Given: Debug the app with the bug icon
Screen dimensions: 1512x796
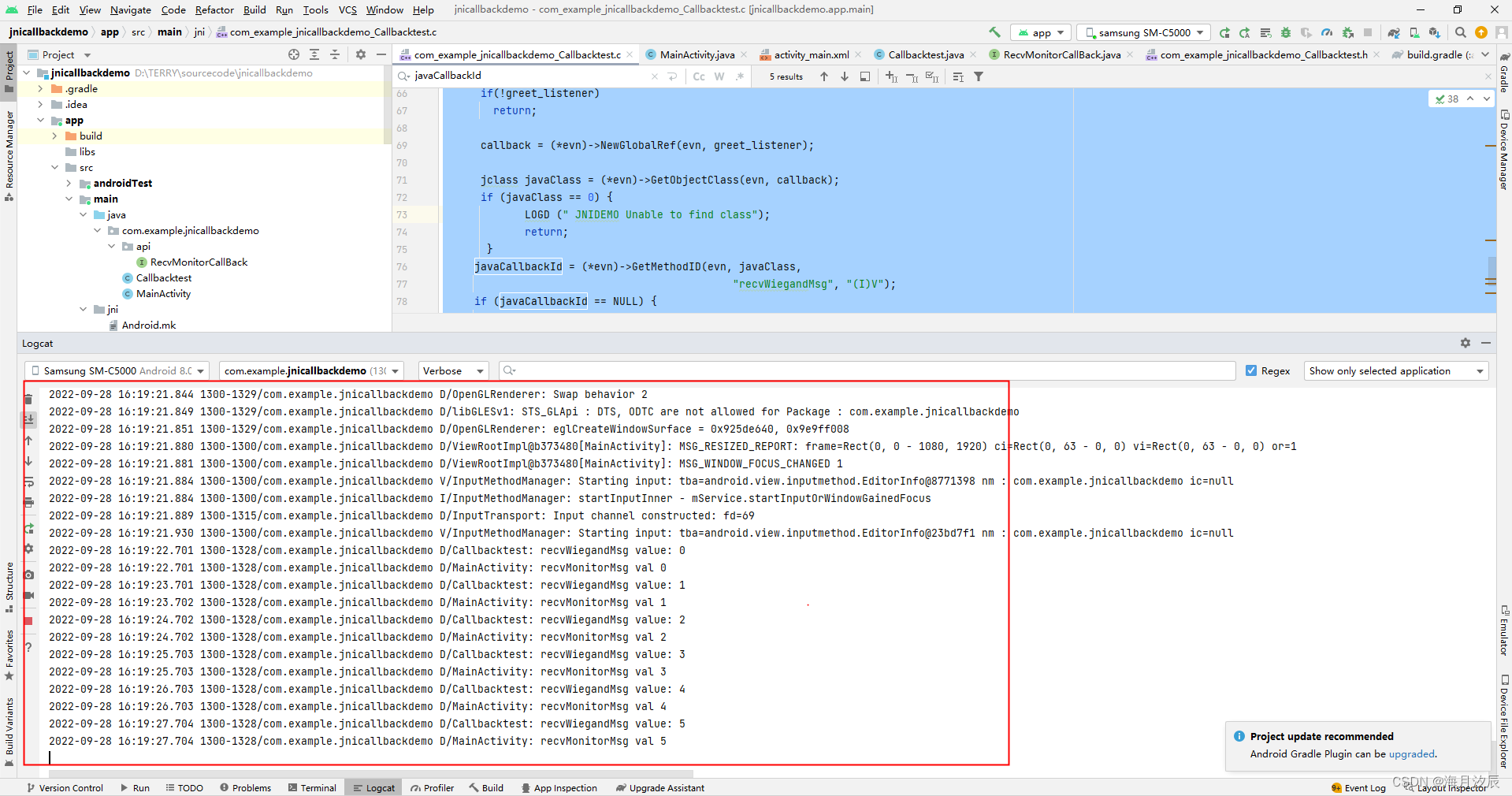Looking at the screenshot, I should click(x=1286, y=33).
